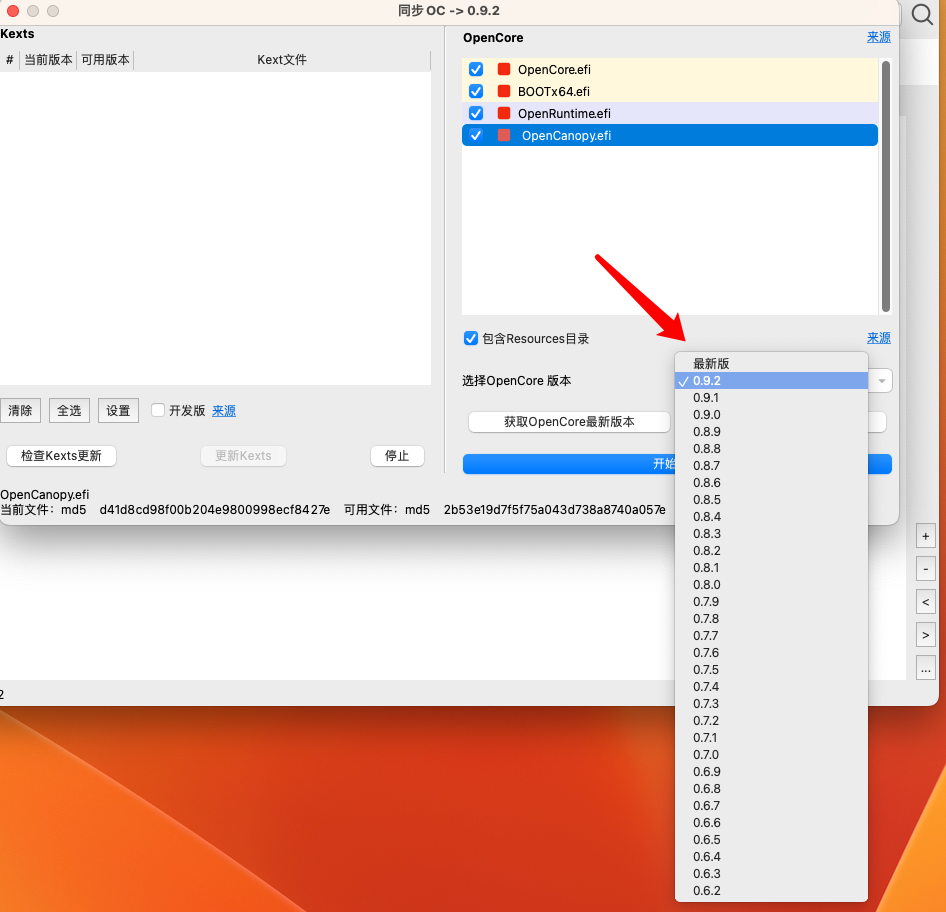Viewport: 946px width, 912px height.
Task: Pick version 0.6.5 from the list
Action: (x=771, y=840)
